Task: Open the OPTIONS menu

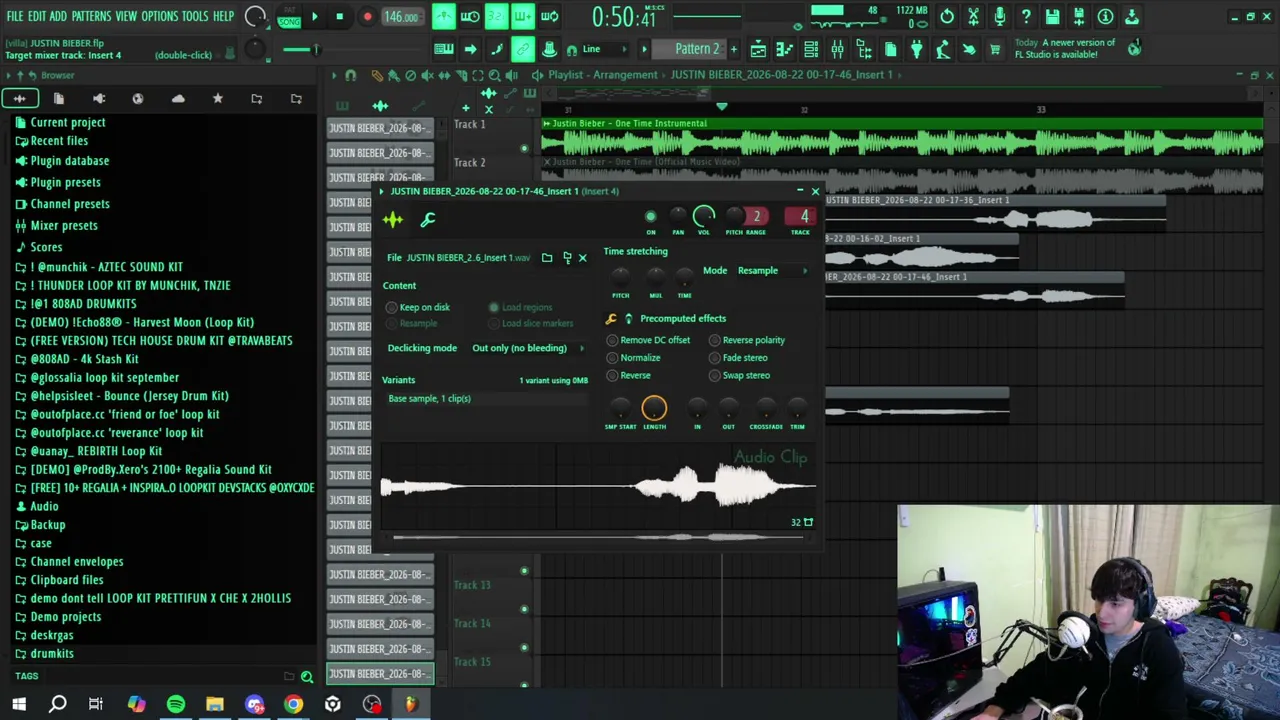Action: pyautogui.click(x=159, y=16)
